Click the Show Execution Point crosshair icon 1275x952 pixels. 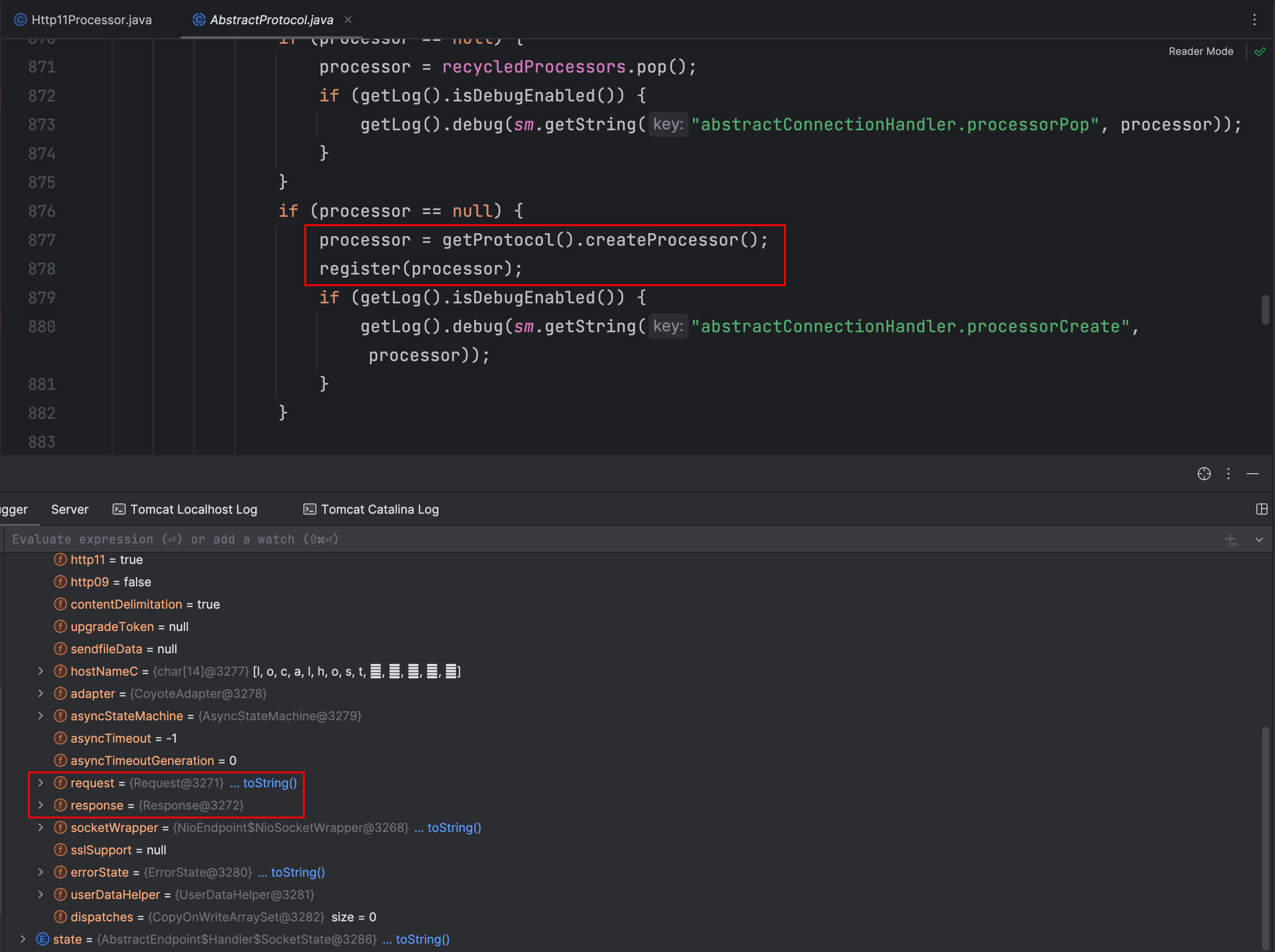point(1204,474)
